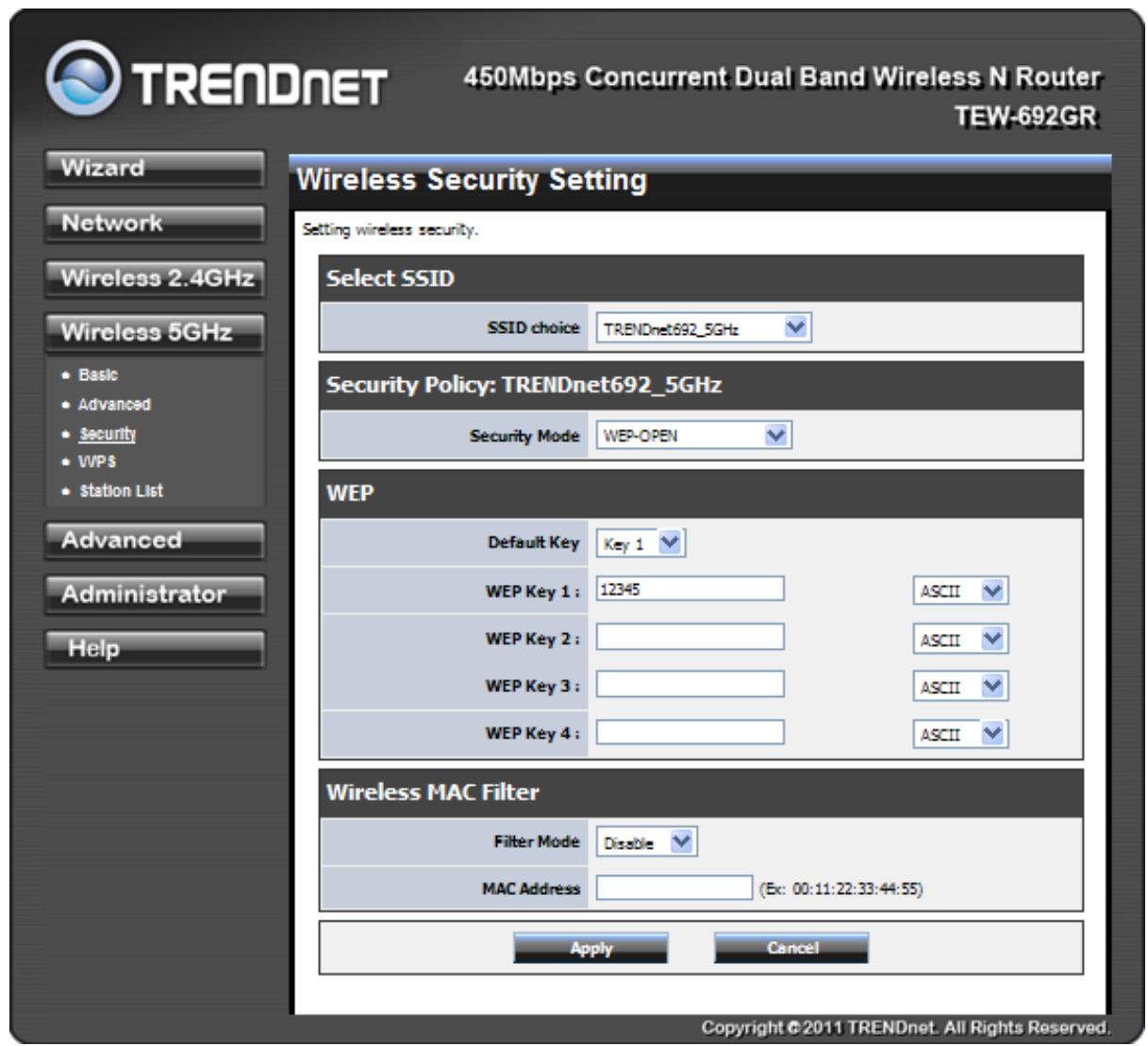Expand the Filter Mode dropdown
1148x1046 pixels.
point(646,842)
